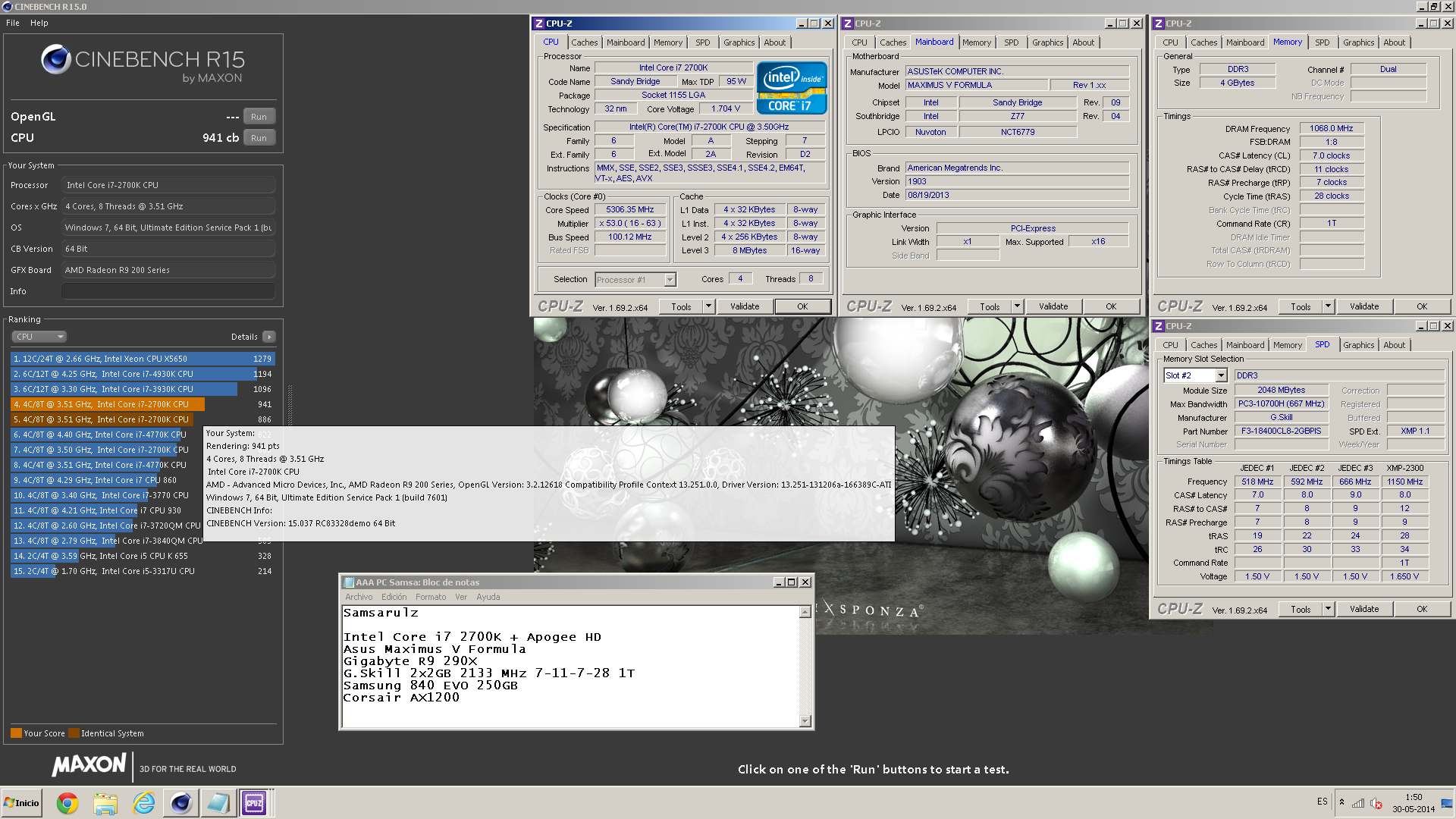Click the CPU-Z Mainboard window title icon

[x=848, y=24]
